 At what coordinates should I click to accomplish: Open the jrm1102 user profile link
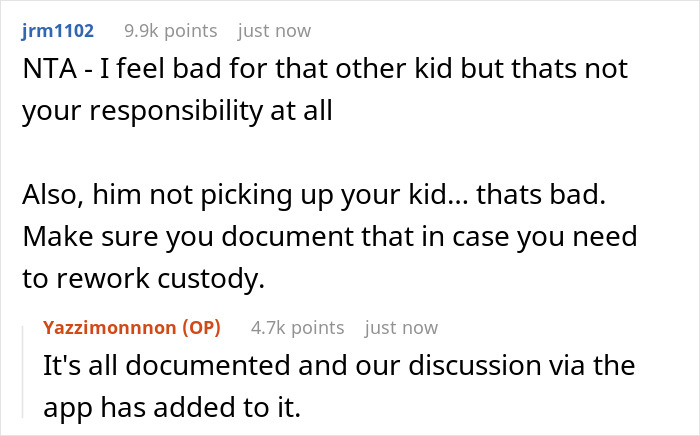coord(58,31)
